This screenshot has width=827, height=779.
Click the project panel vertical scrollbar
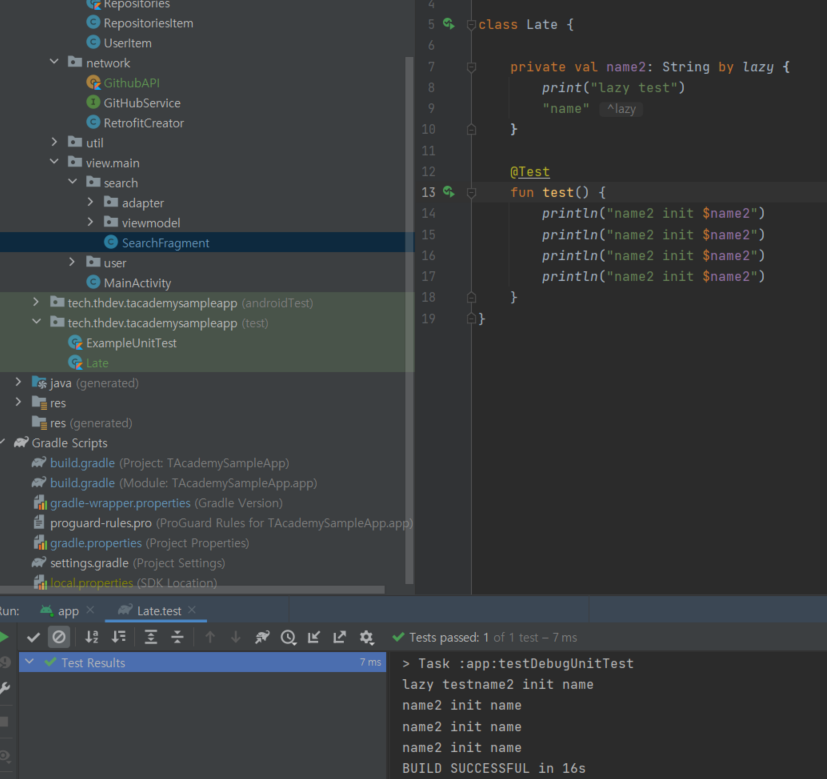[x=410, y=300]
